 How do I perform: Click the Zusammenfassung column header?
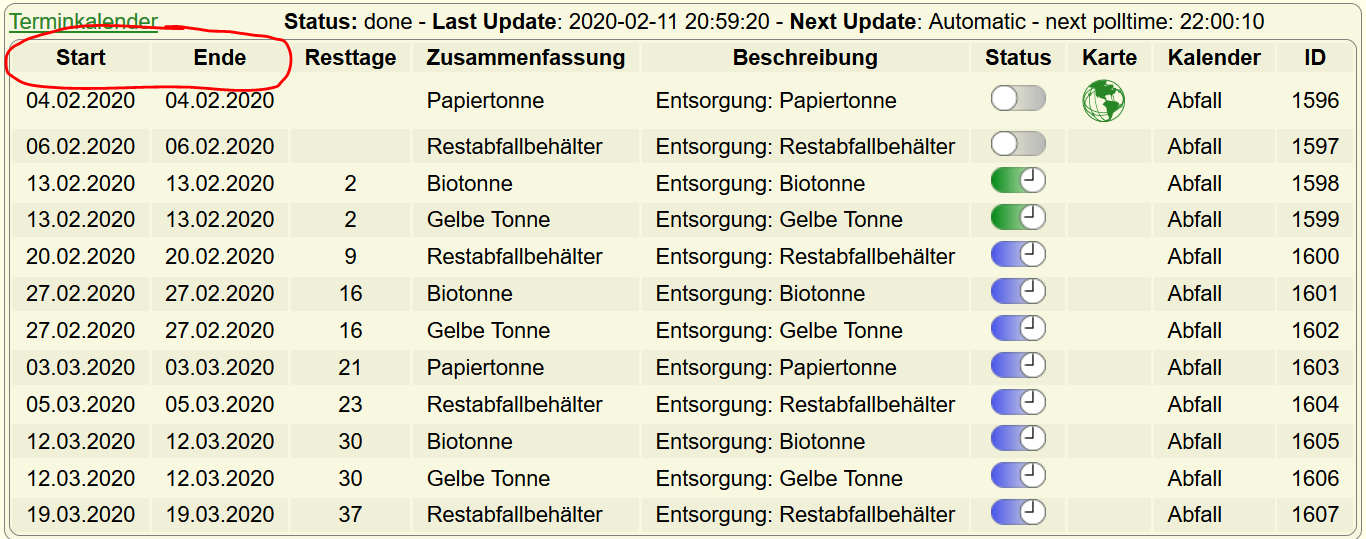pos(526,58)
